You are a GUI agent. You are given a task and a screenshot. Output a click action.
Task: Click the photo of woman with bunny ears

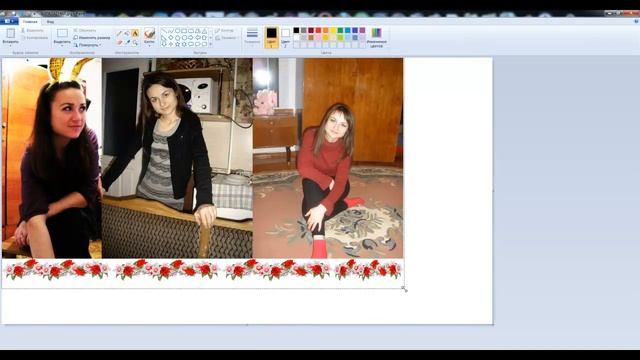point(52,158)
